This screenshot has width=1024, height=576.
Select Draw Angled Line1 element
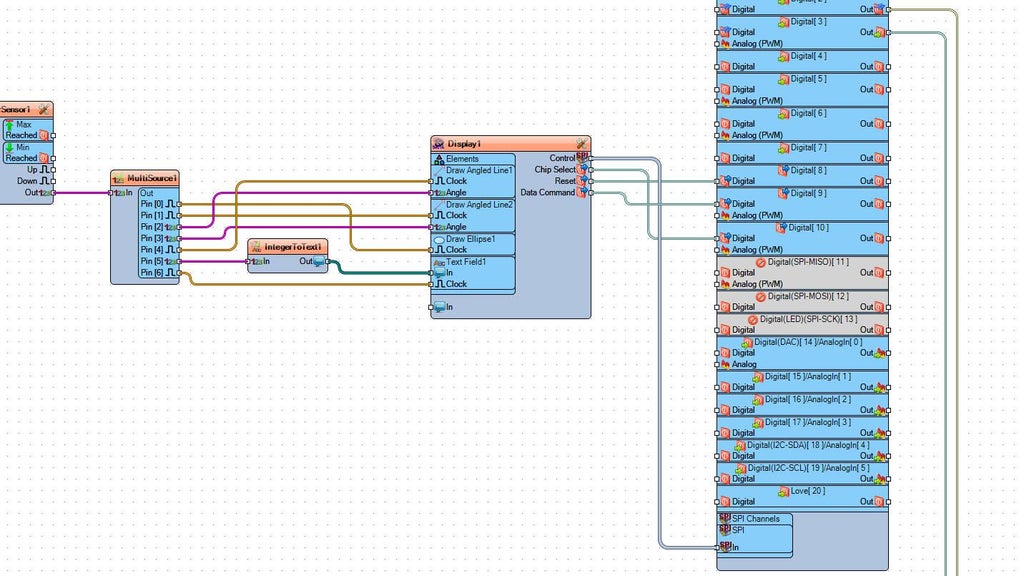click(473, 170)
